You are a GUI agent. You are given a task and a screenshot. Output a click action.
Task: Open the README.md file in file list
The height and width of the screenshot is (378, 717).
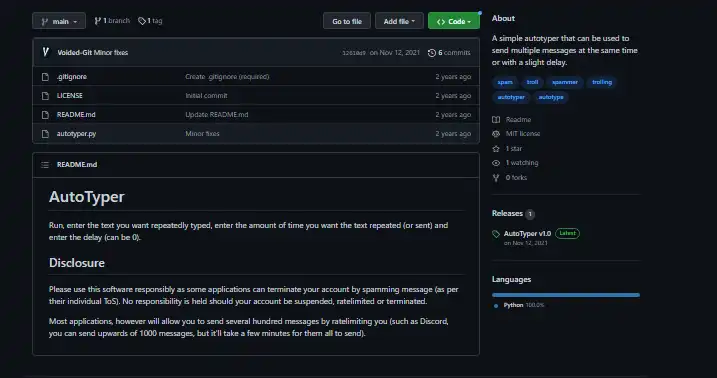point(76,115)
